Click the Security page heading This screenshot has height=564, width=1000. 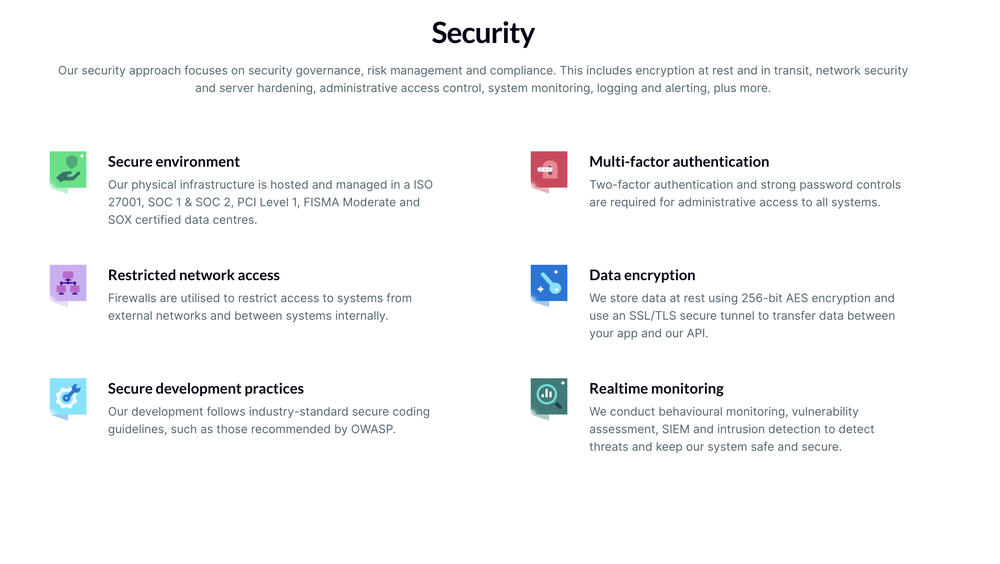point(483,33)
